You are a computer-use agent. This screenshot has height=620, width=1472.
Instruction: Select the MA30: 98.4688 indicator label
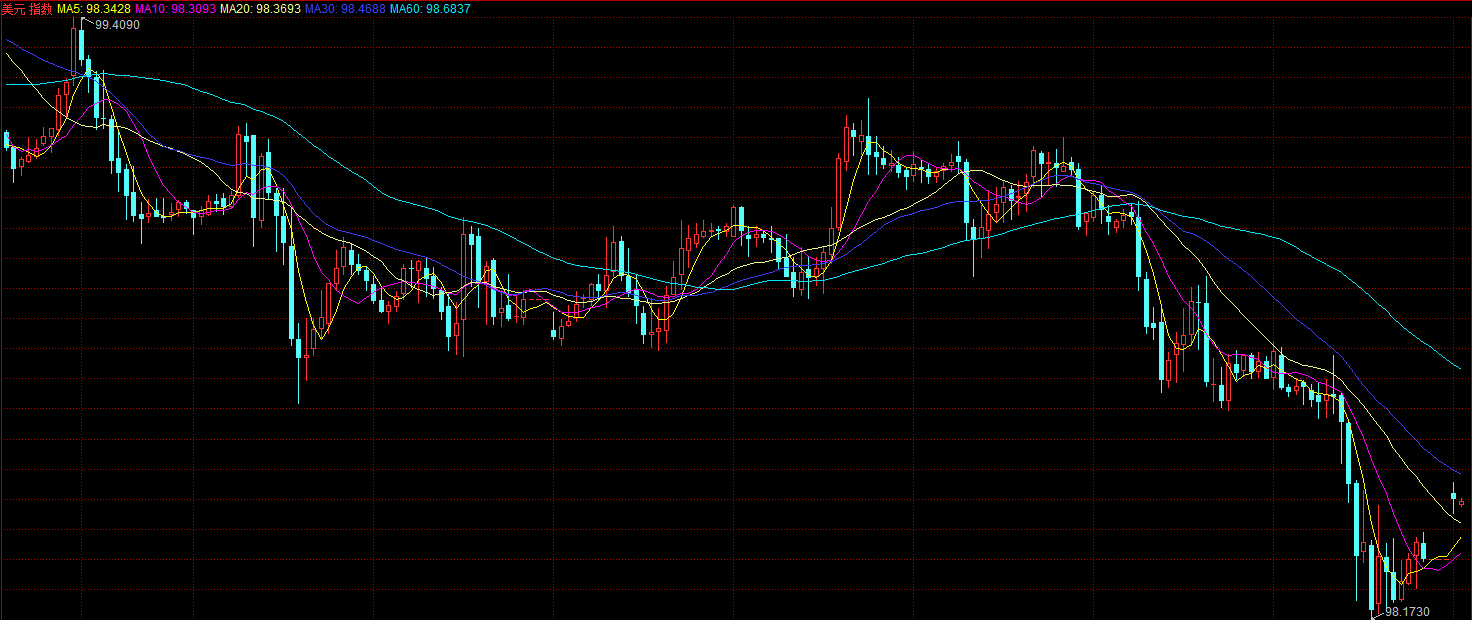tap(345, 8)
